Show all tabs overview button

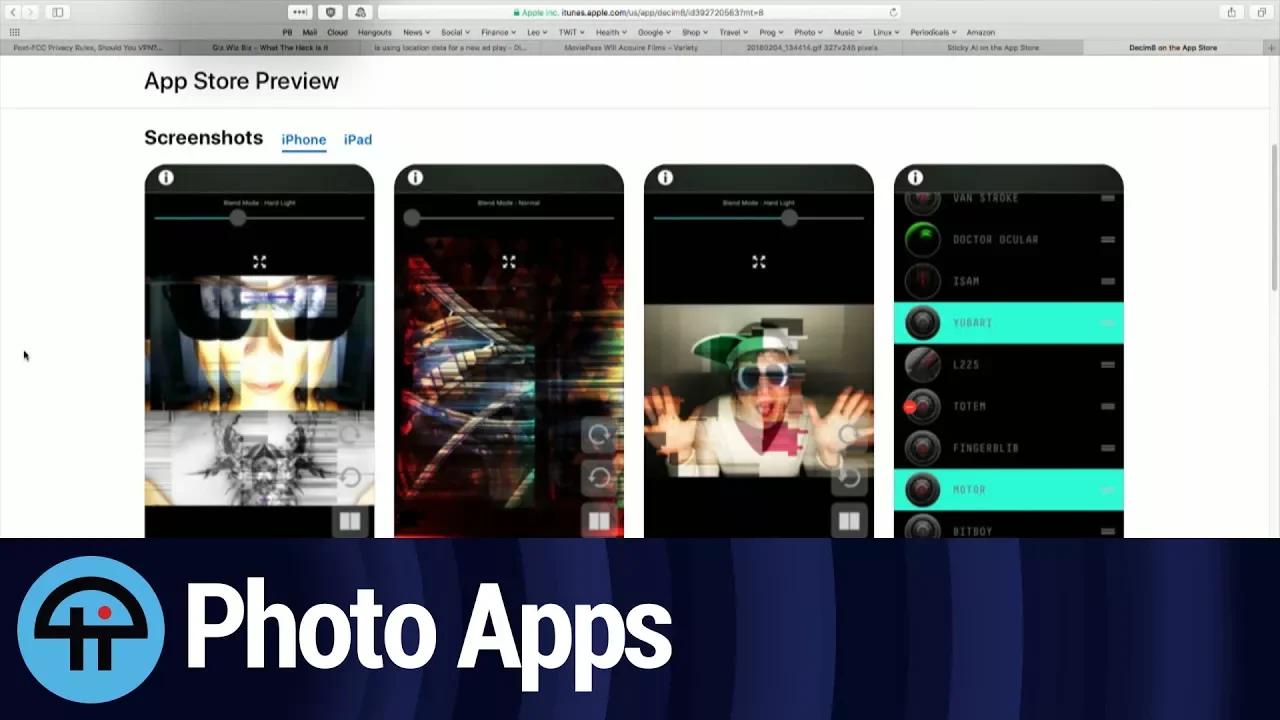[x=1261, y=12]
